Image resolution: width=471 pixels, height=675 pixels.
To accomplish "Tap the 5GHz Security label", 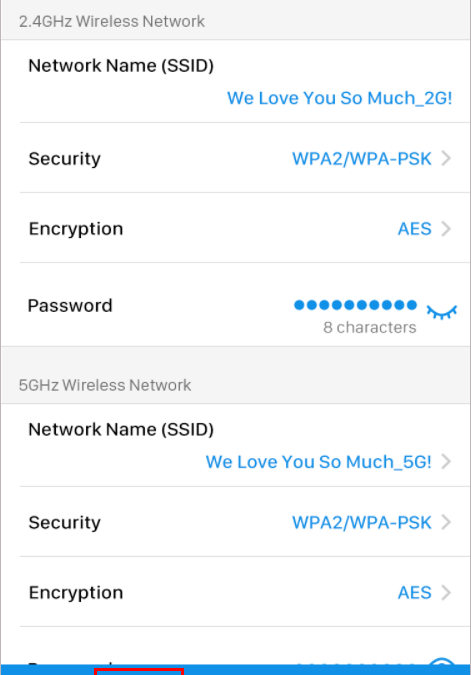I will pos(65,523).
